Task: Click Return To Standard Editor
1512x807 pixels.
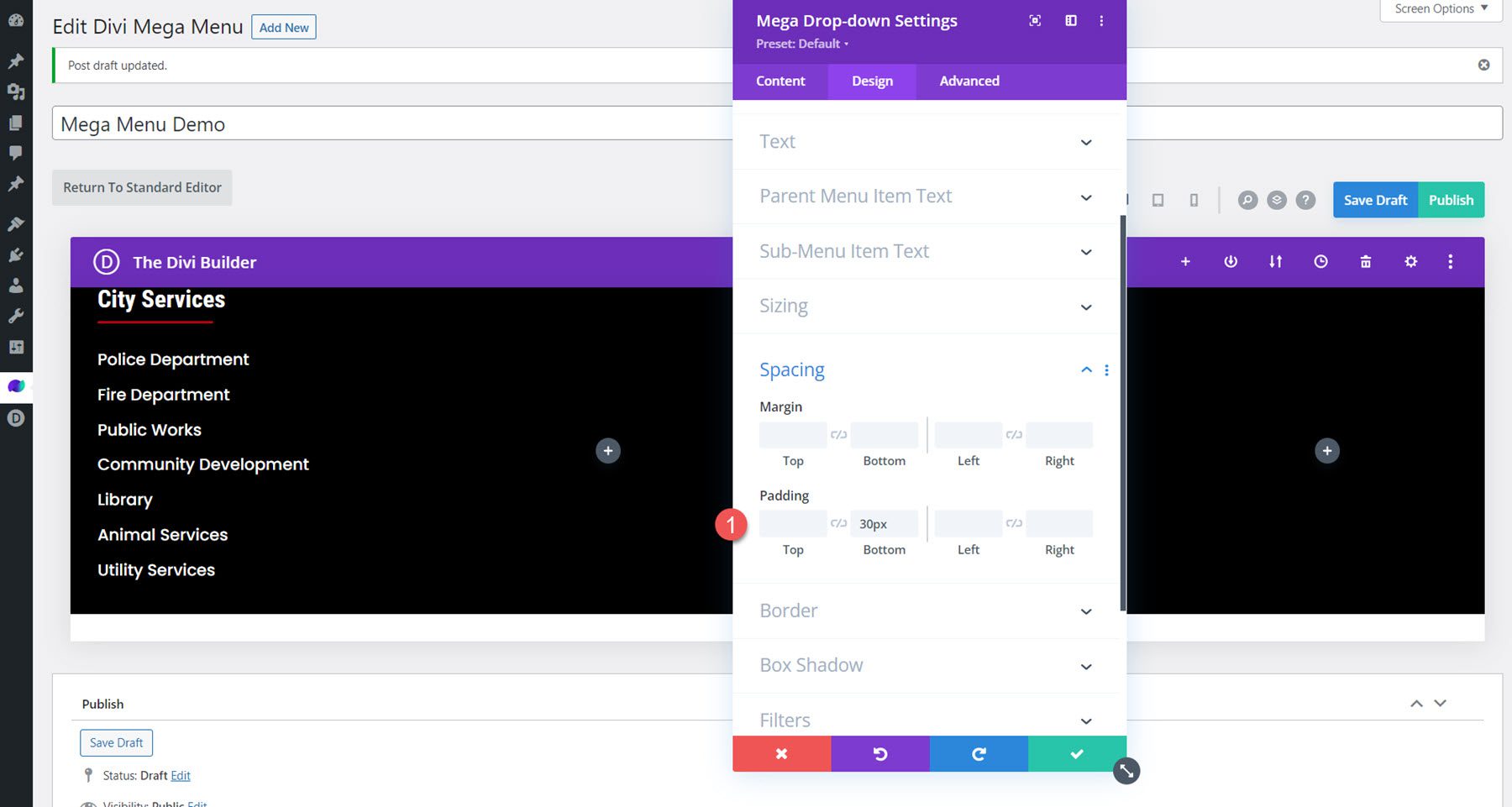Action: coord(141,187)
